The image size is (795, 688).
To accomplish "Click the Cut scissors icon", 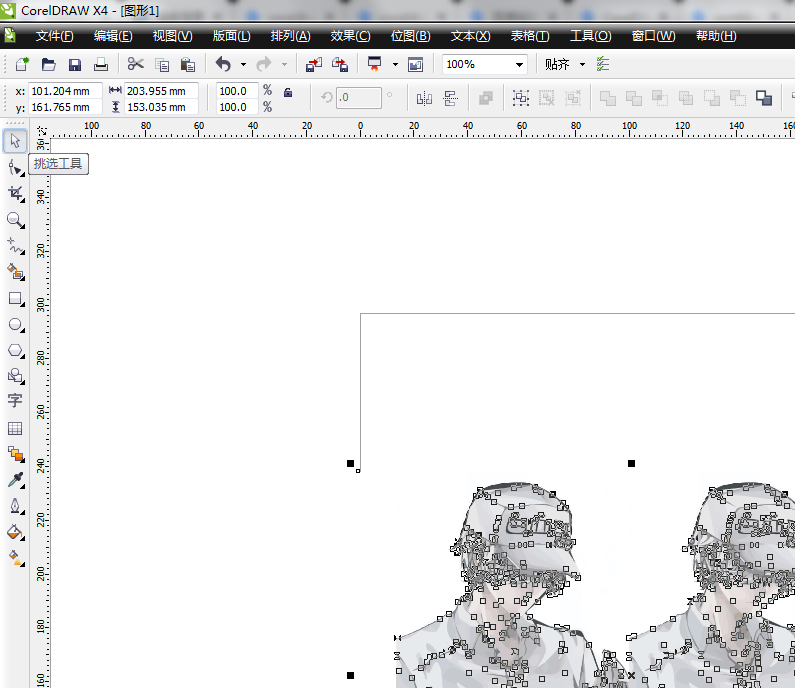I will [135, 64].
